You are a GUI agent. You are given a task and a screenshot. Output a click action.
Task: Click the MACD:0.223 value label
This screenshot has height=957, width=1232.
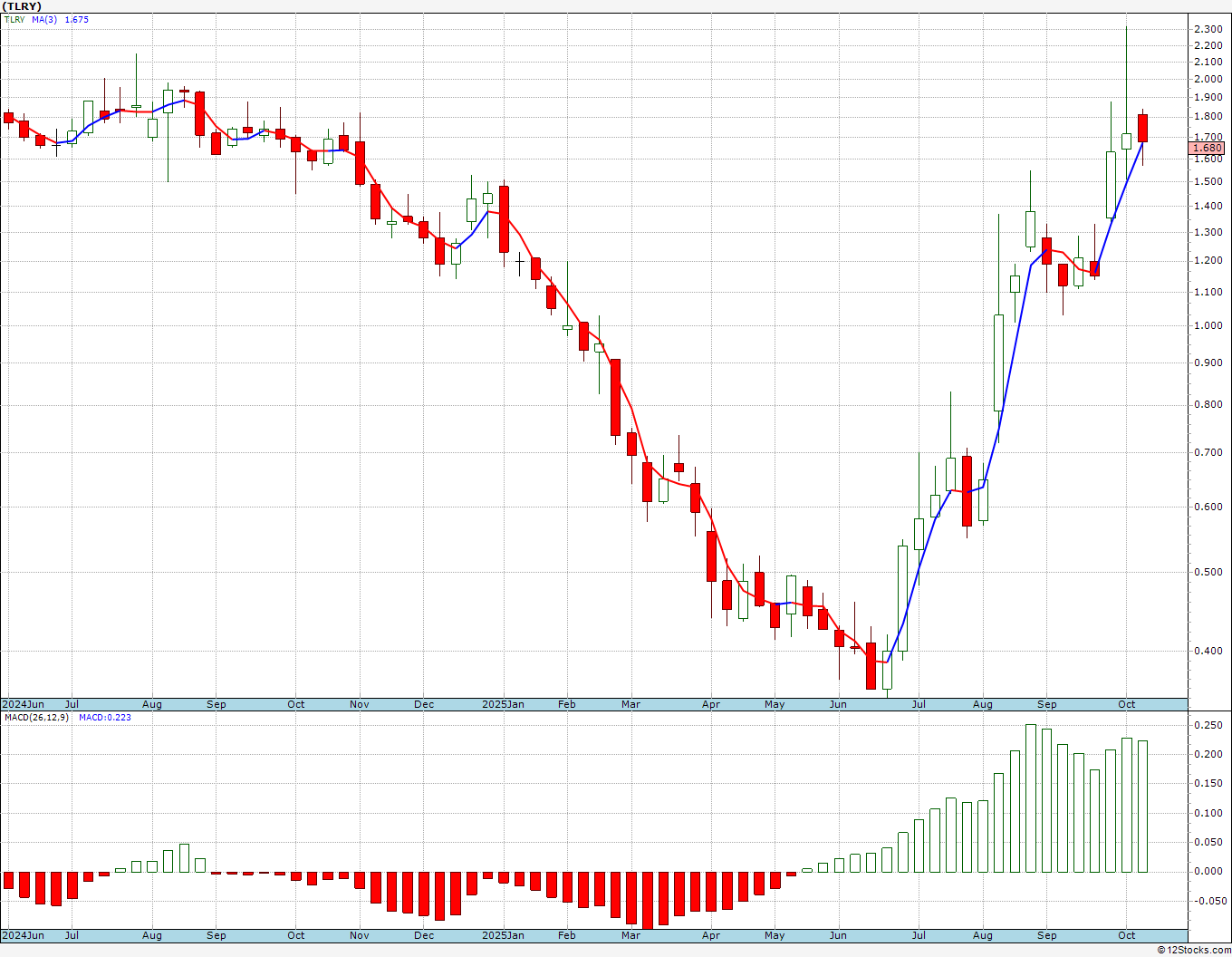click(x=104, y=717)
